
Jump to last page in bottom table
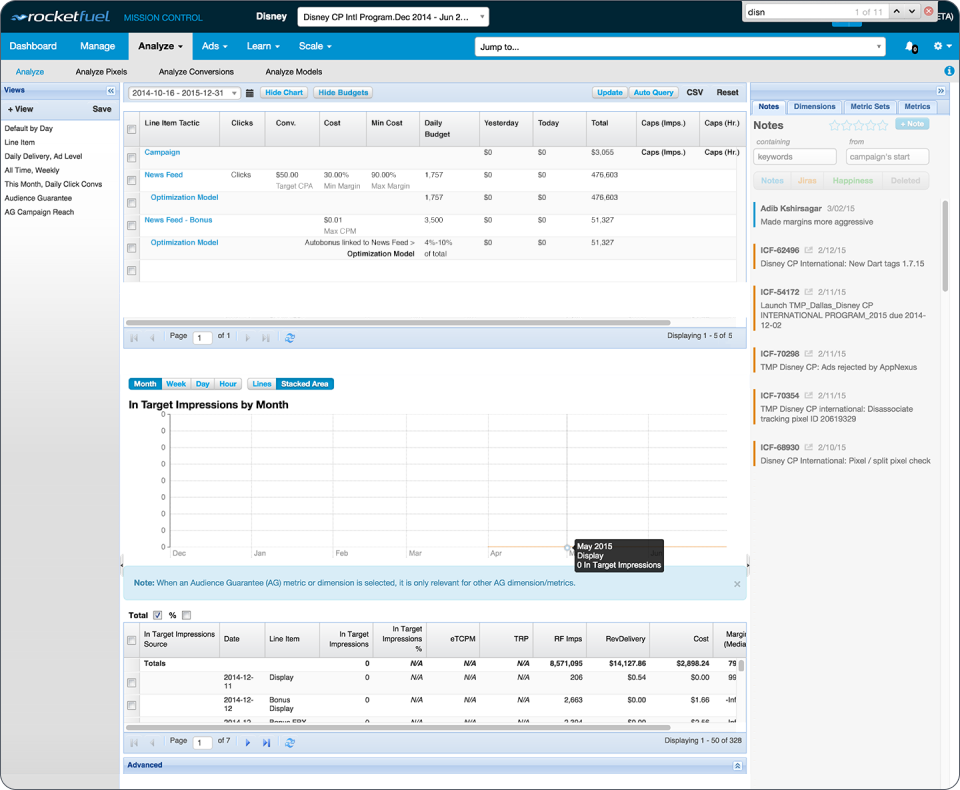pyautogui.click(x=266, y=742)
